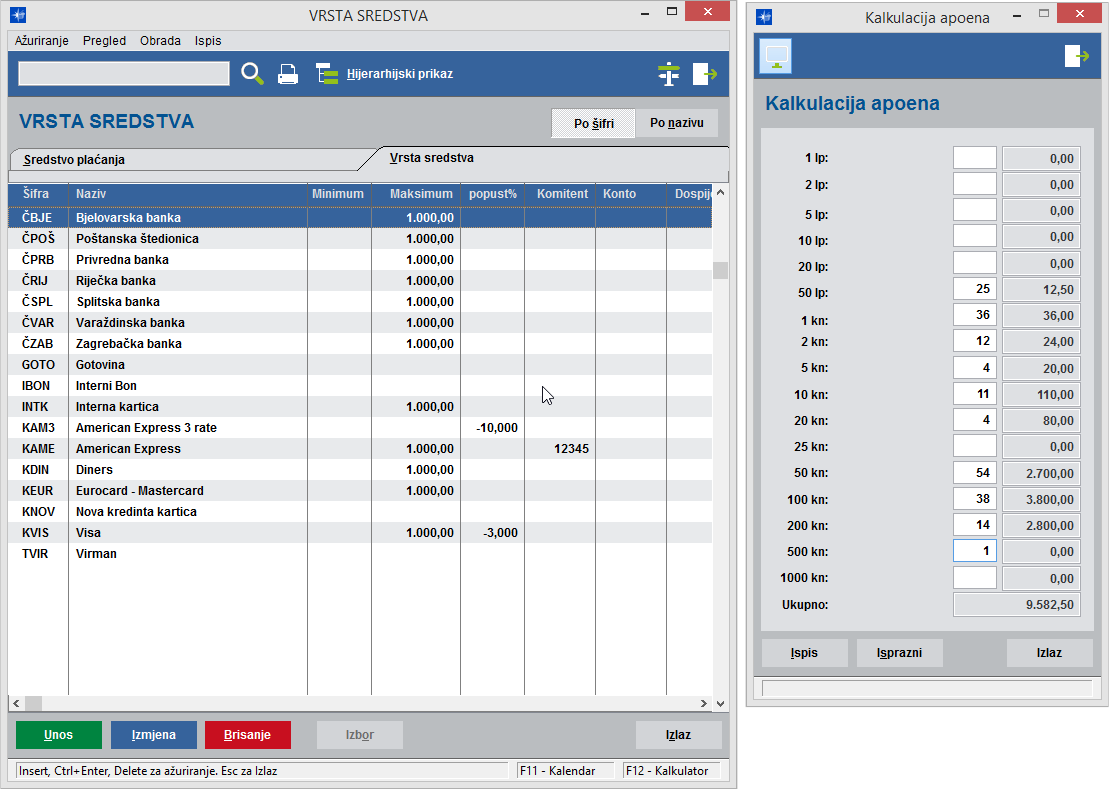Sort list Po nazivu

click(676, 123)
